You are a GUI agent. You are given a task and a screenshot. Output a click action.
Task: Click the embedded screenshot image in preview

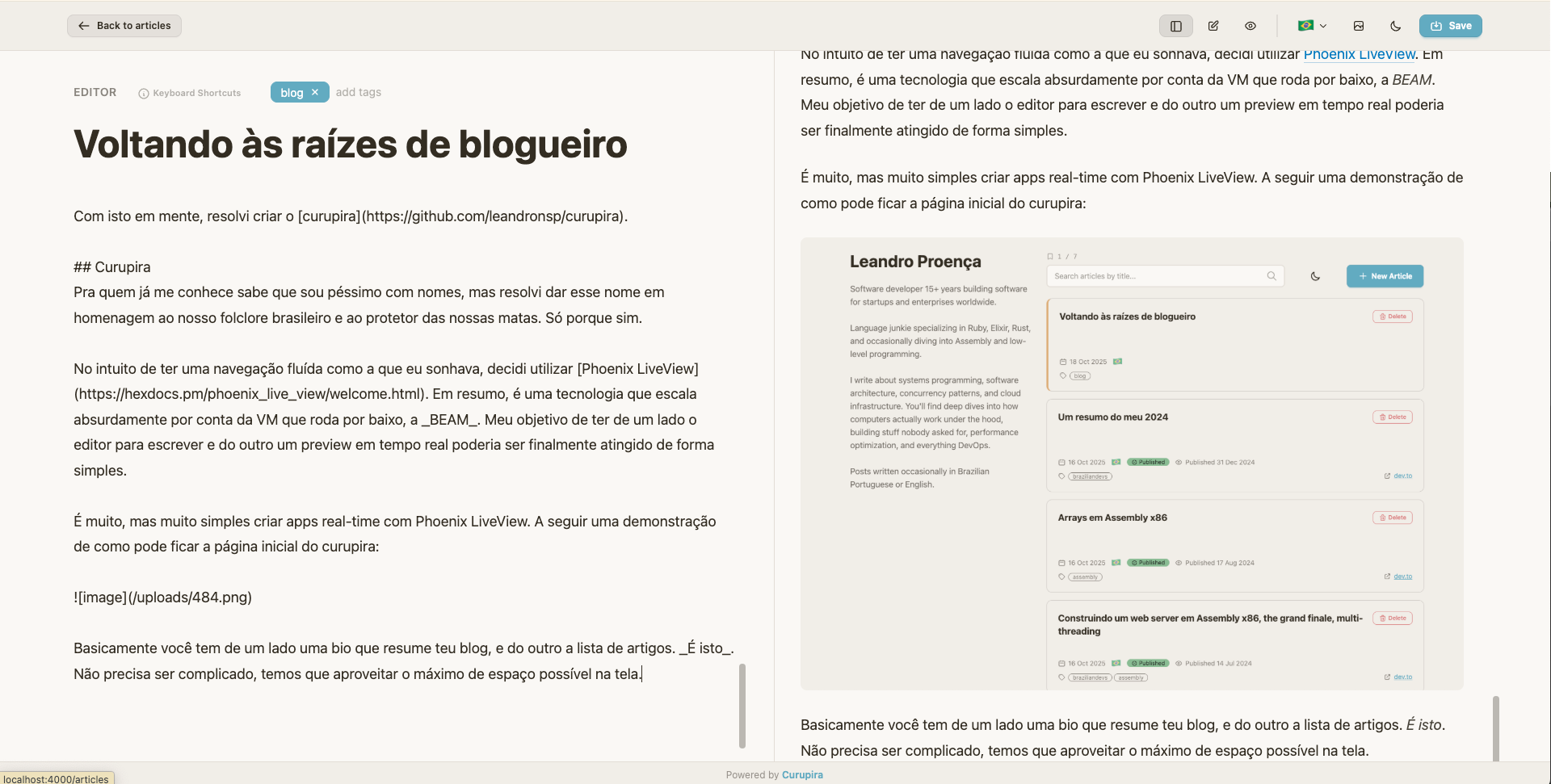1131,463
